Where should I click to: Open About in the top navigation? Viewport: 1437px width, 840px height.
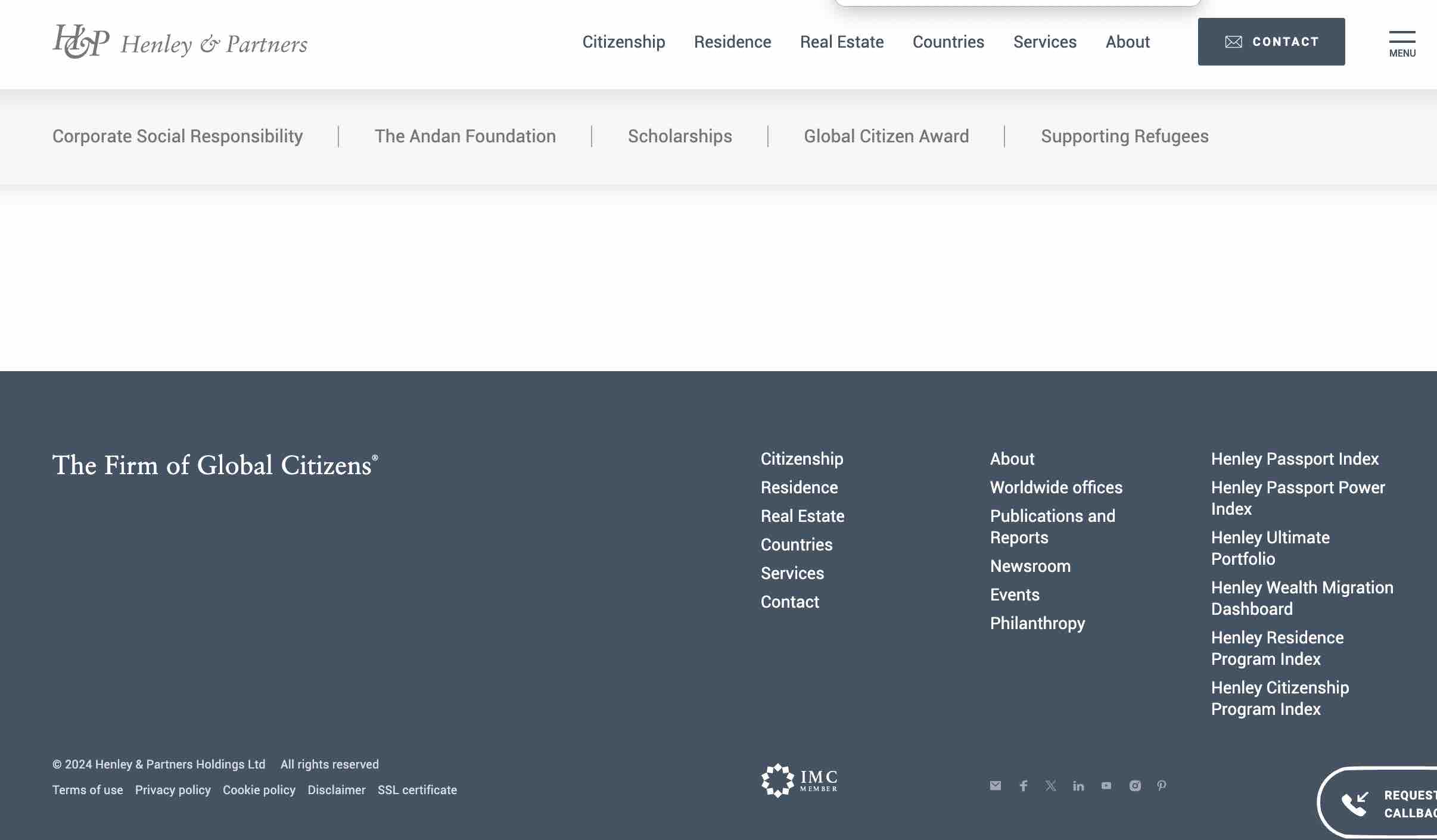pos(1128,42)
